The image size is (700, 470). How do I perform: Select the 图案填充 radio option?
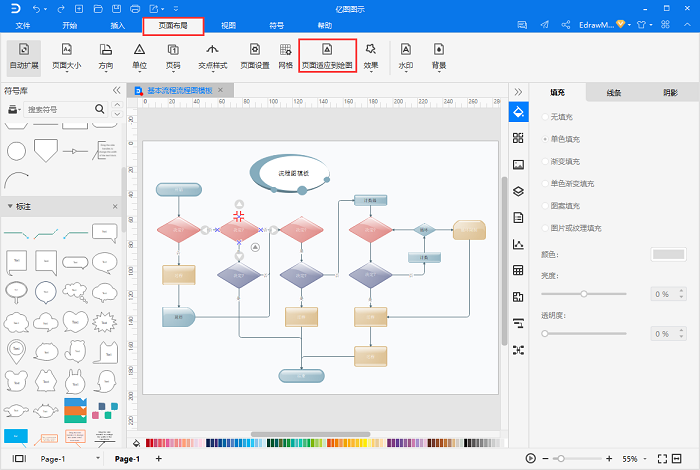point(545,206)
